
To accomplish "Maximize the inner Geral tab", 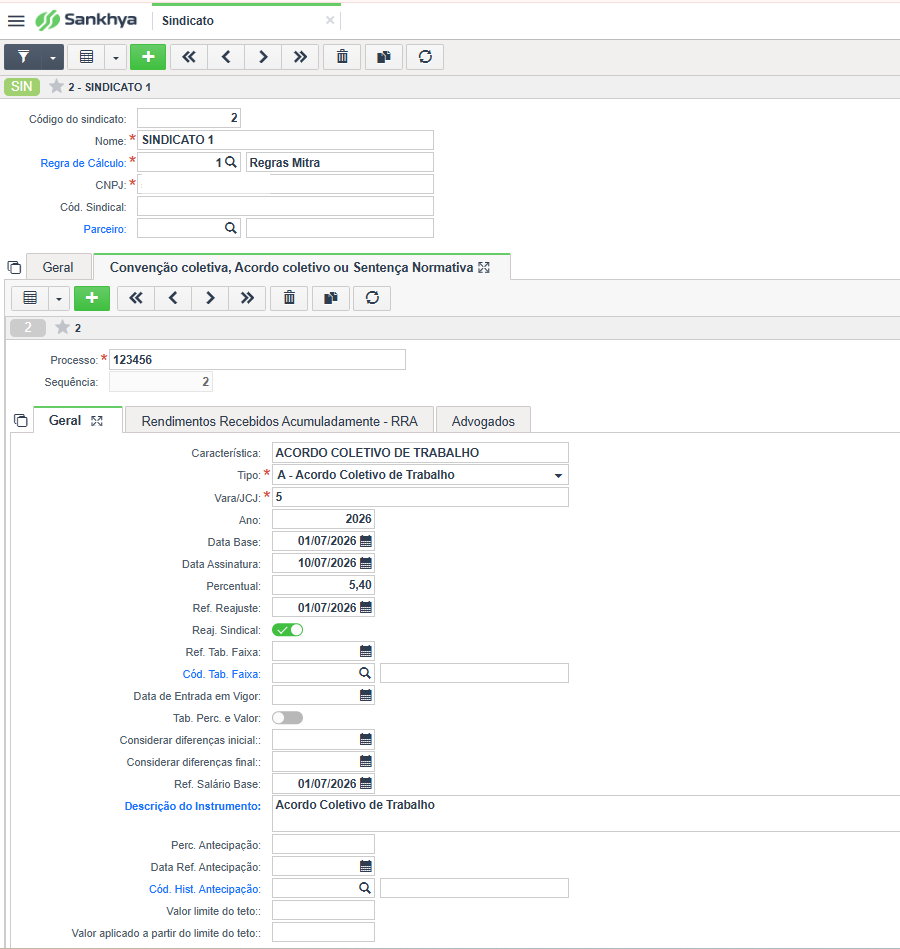I will 97,421.
